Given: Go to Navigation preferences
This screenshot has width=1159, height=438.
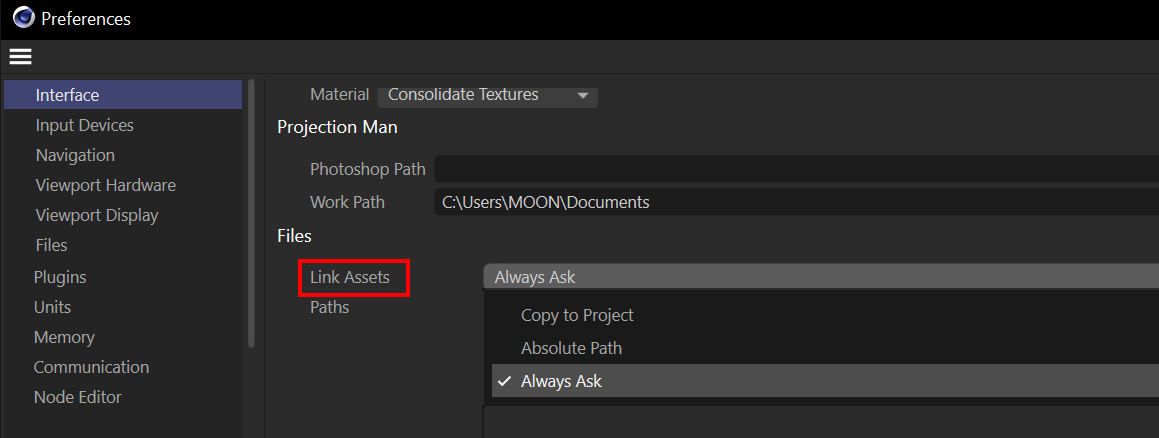Looking at the screenshot, I should coord(75,155).
